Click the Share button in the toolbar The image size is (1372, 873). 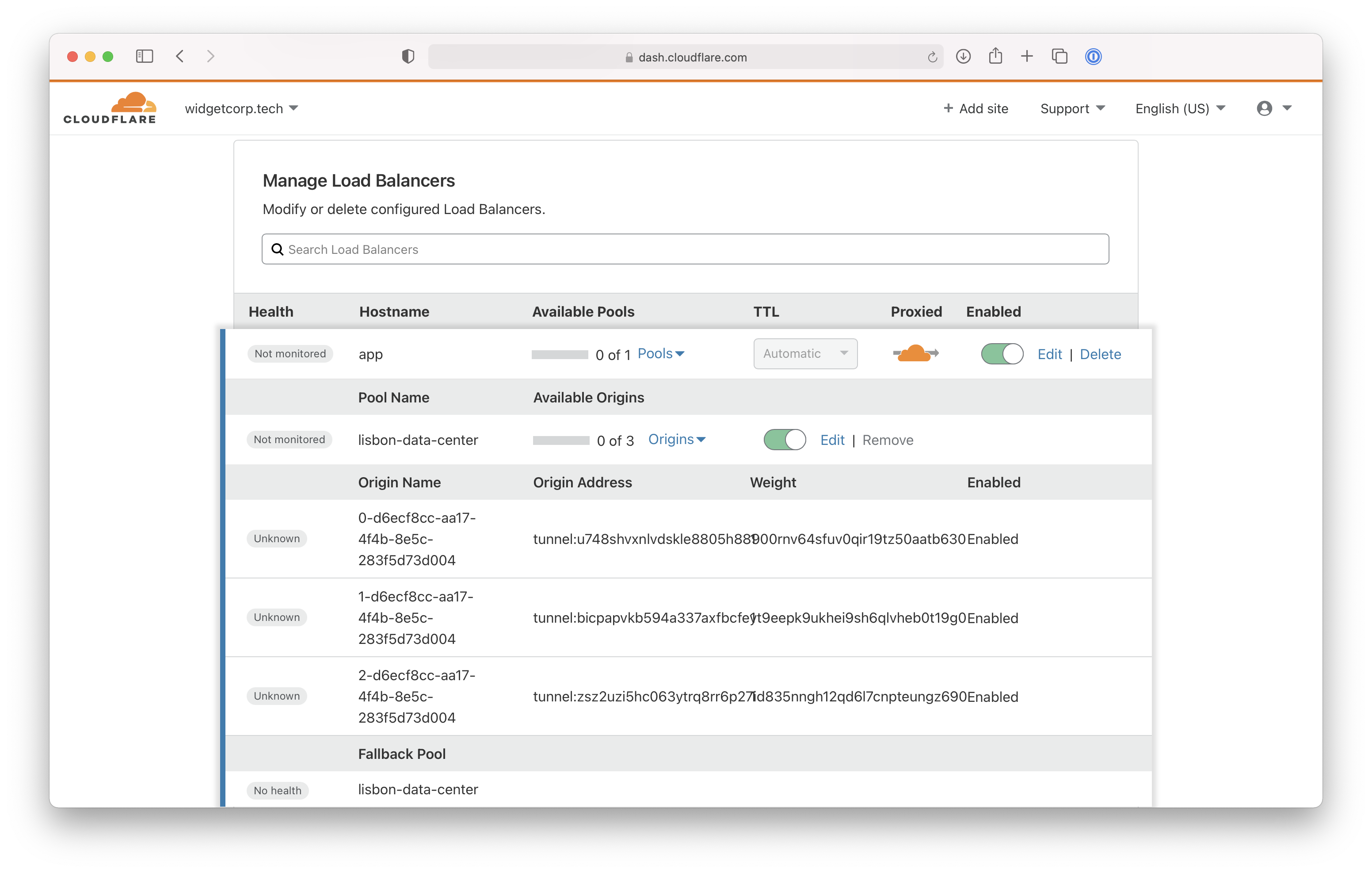pos(995,57)
